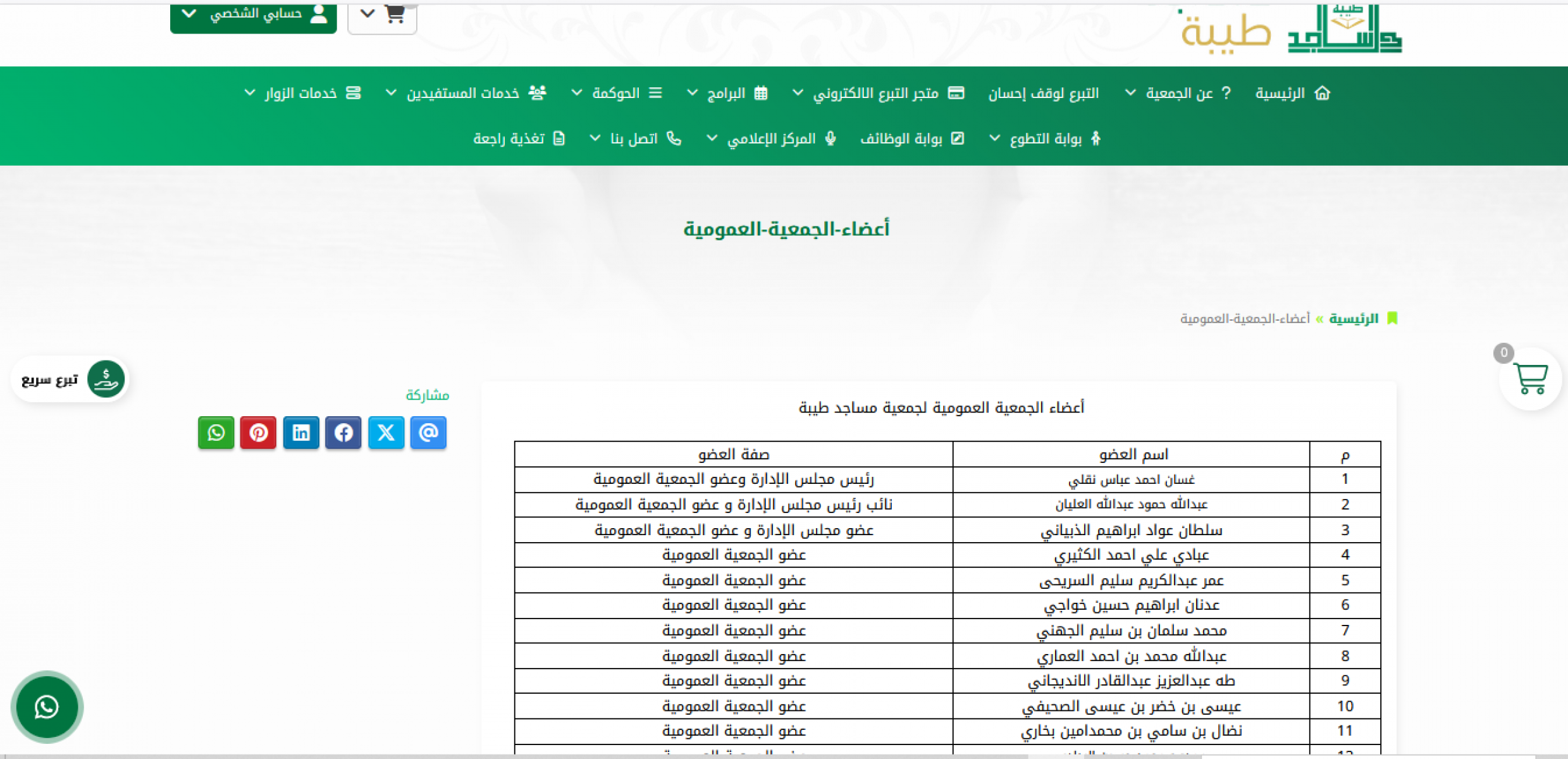Viewport: 1568px width, 759px height.
Task: Share page on Facebook
Action: 343,433
